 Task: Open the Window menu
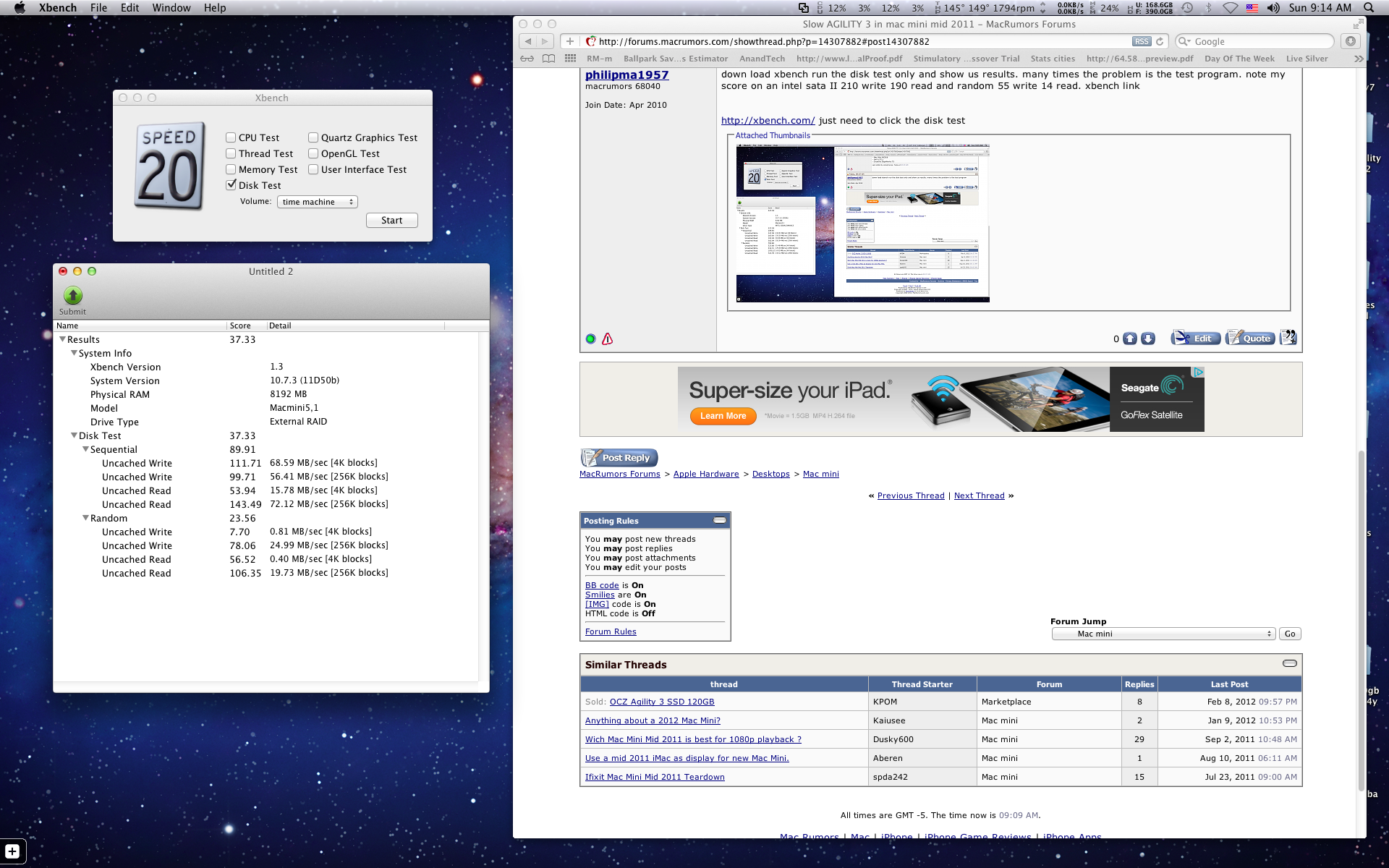(x=171, y=8)
